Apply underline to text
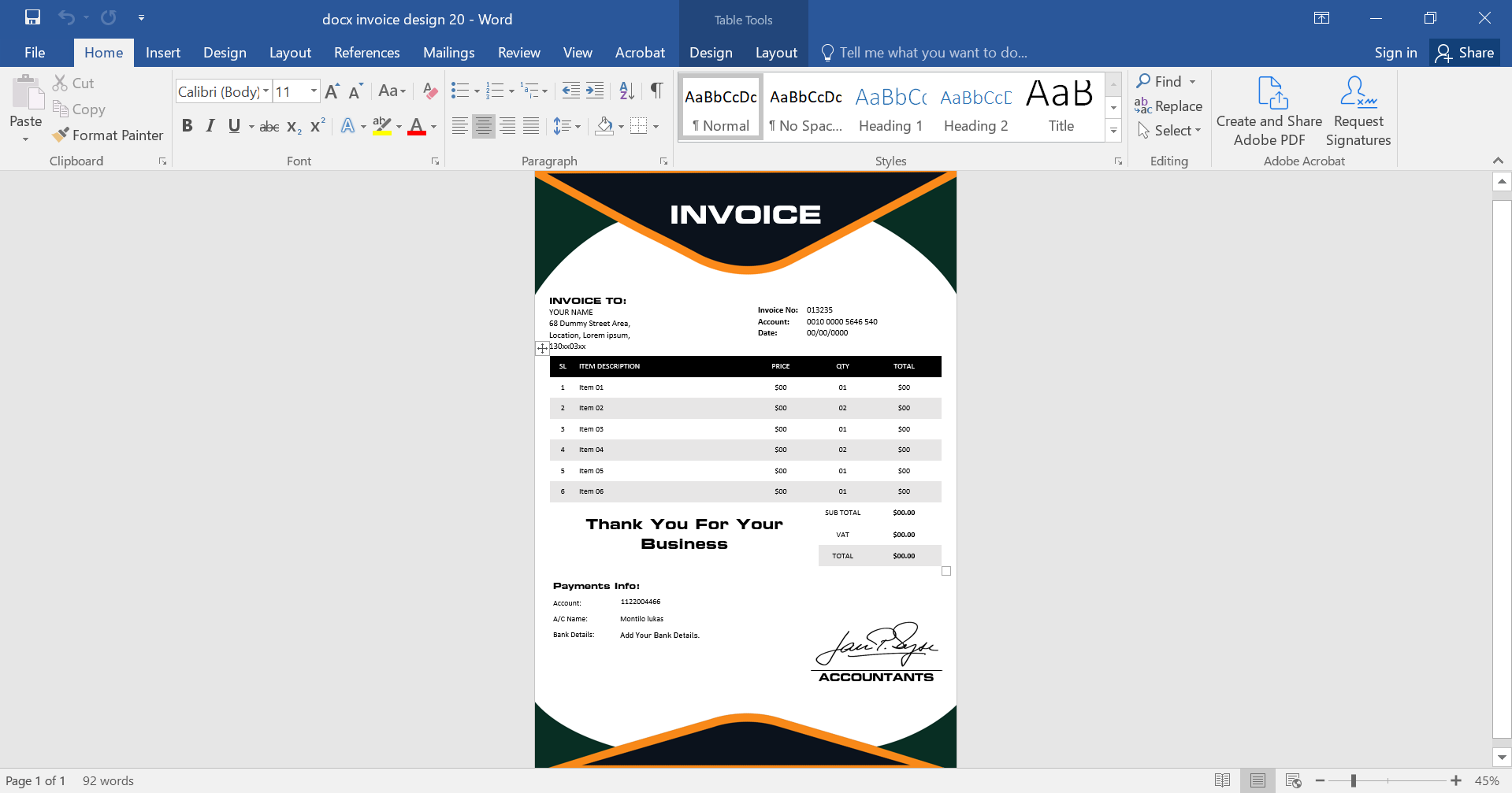 point(232,125)
